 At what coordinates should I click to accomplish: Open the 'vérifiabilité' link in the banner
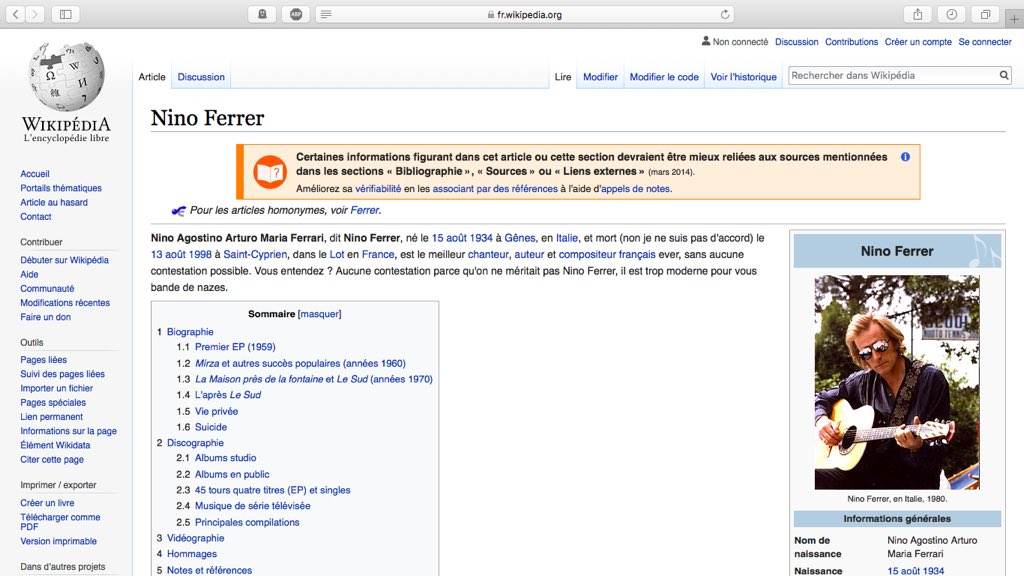(x=378, y=189)
